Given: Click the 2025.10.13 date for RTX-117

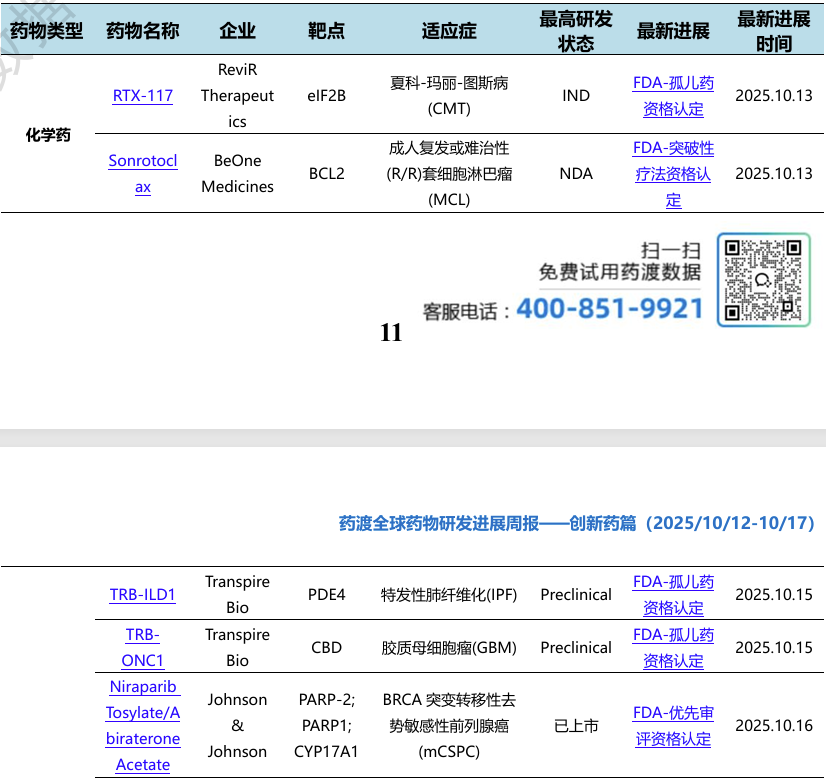Looking at the screenshot, I should tap(774, 96).
